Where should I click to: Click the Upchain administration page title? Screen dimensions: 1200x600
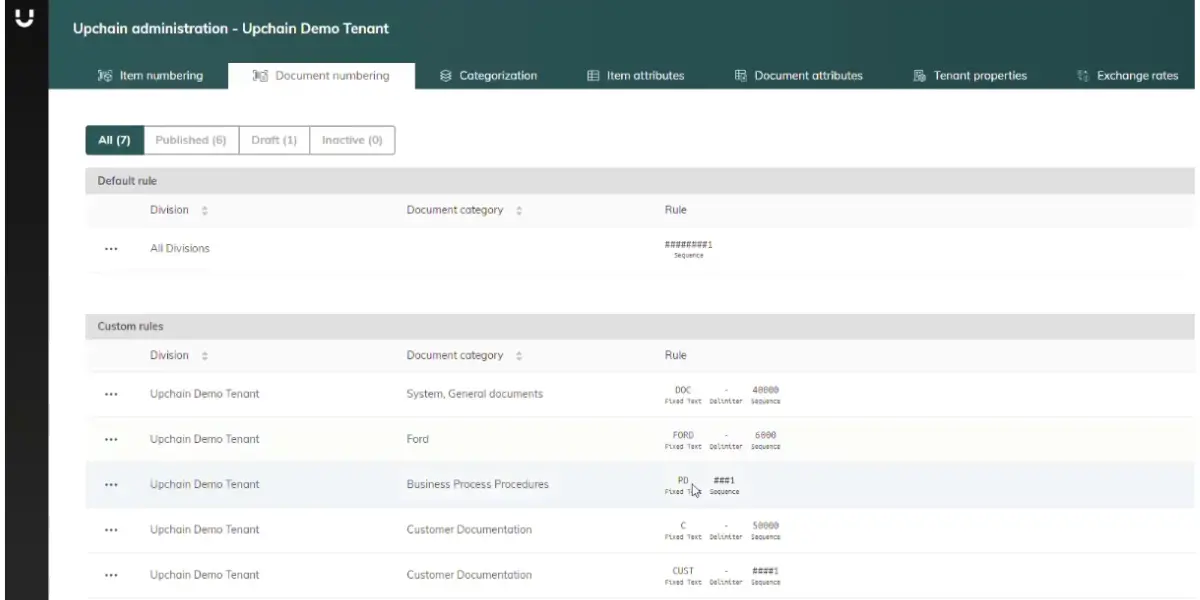coord(231,29)
